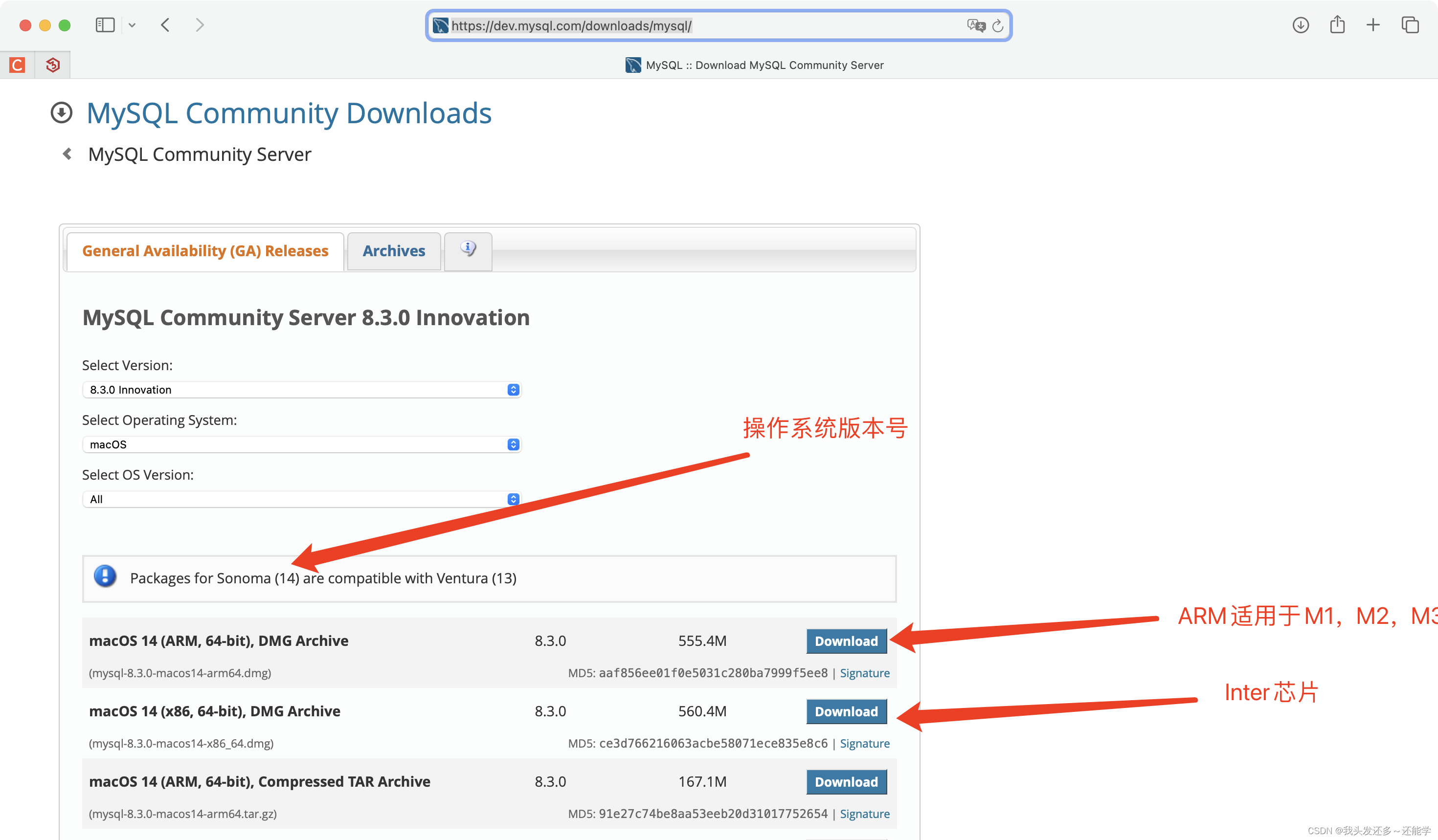Open sidebar options chevron in toolbar
Viewport: 1438px width, 840px height.
(x=132, y=25)
